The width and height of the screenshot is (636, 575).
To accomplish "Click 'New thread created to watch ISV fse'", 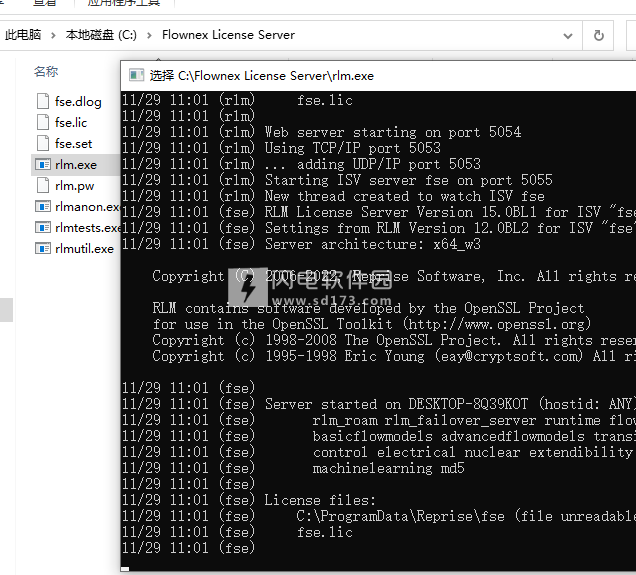I will pos(404,196).
